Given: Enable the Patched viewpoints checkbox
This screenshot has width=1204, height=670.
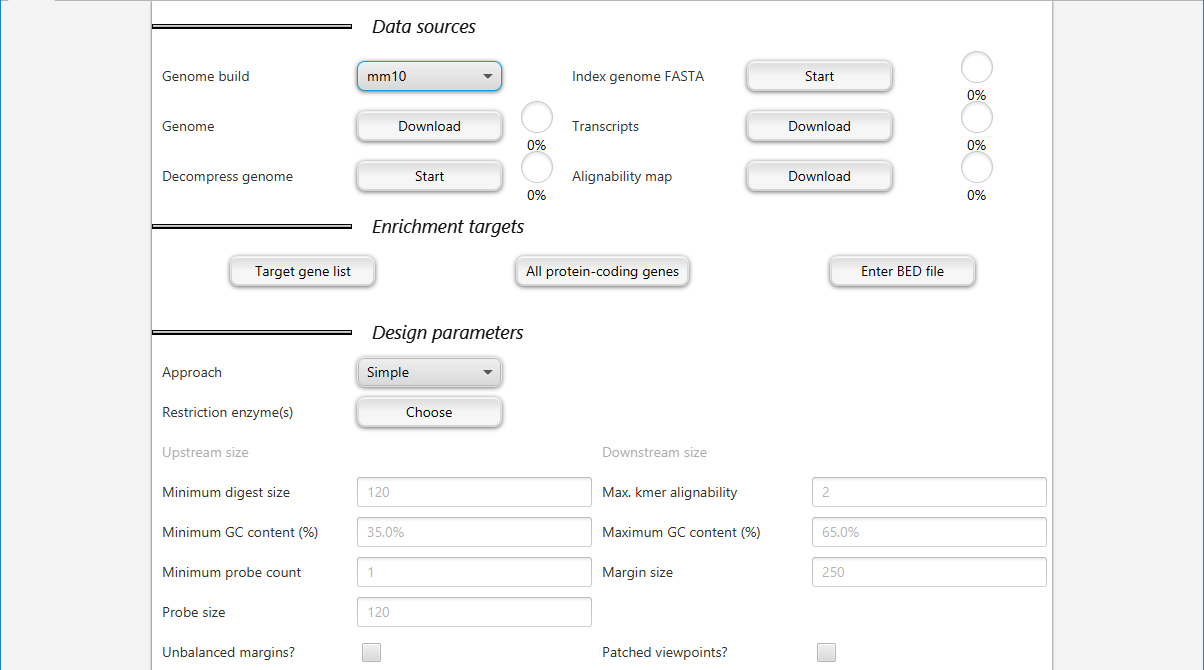Looking at the screenshot, I should (x=826, y=652).
